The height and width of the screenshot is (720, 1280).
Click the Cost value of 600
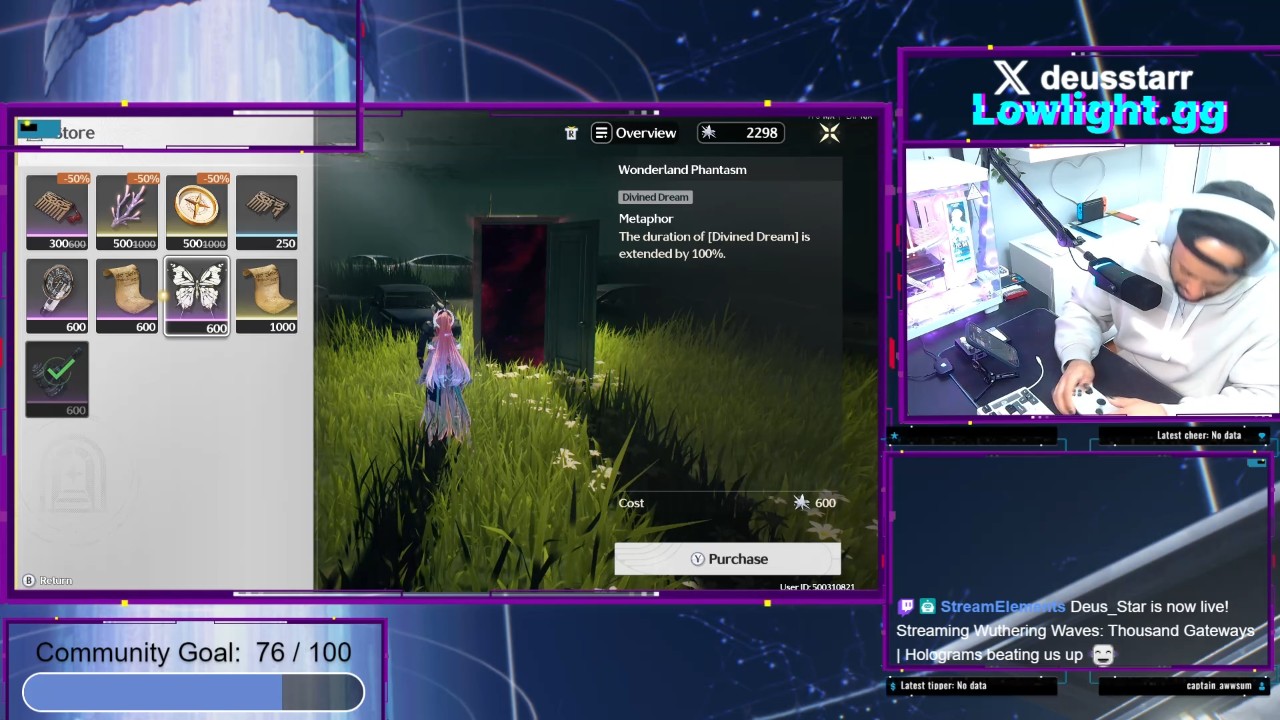[825, 503]
